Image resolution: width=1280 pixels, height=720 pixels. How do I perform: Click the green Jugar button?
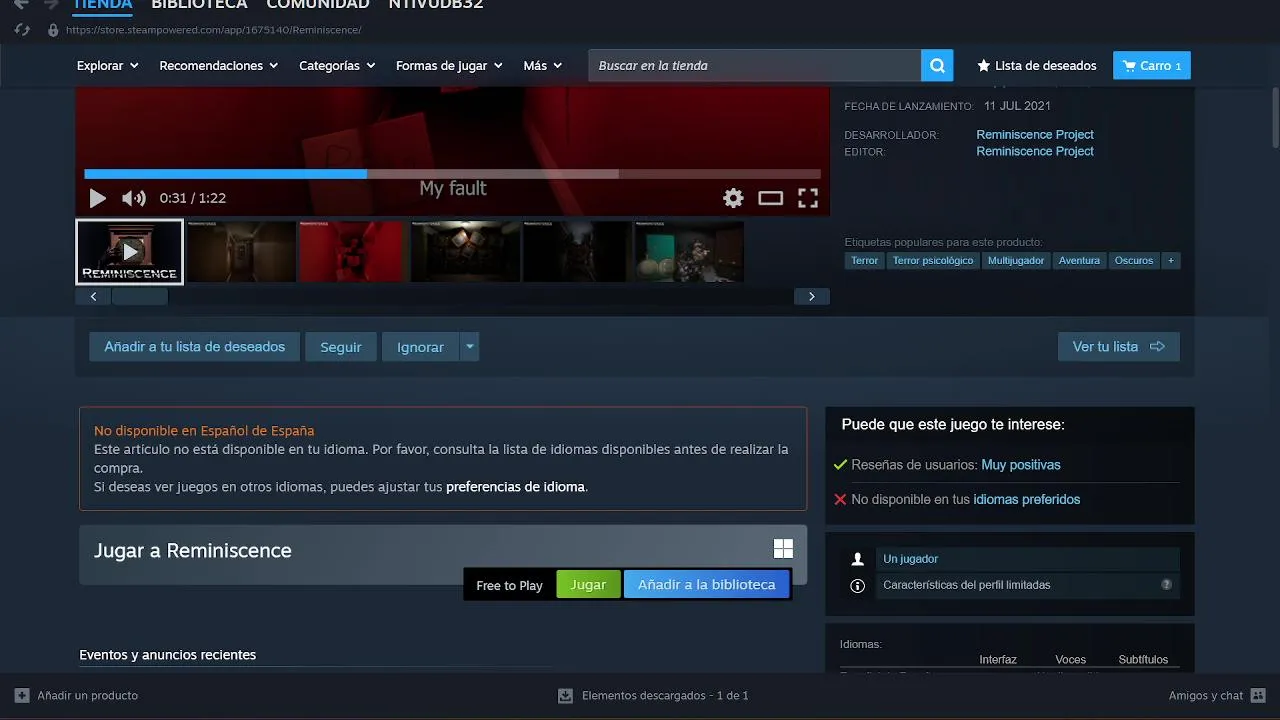(x=588, y=585)
